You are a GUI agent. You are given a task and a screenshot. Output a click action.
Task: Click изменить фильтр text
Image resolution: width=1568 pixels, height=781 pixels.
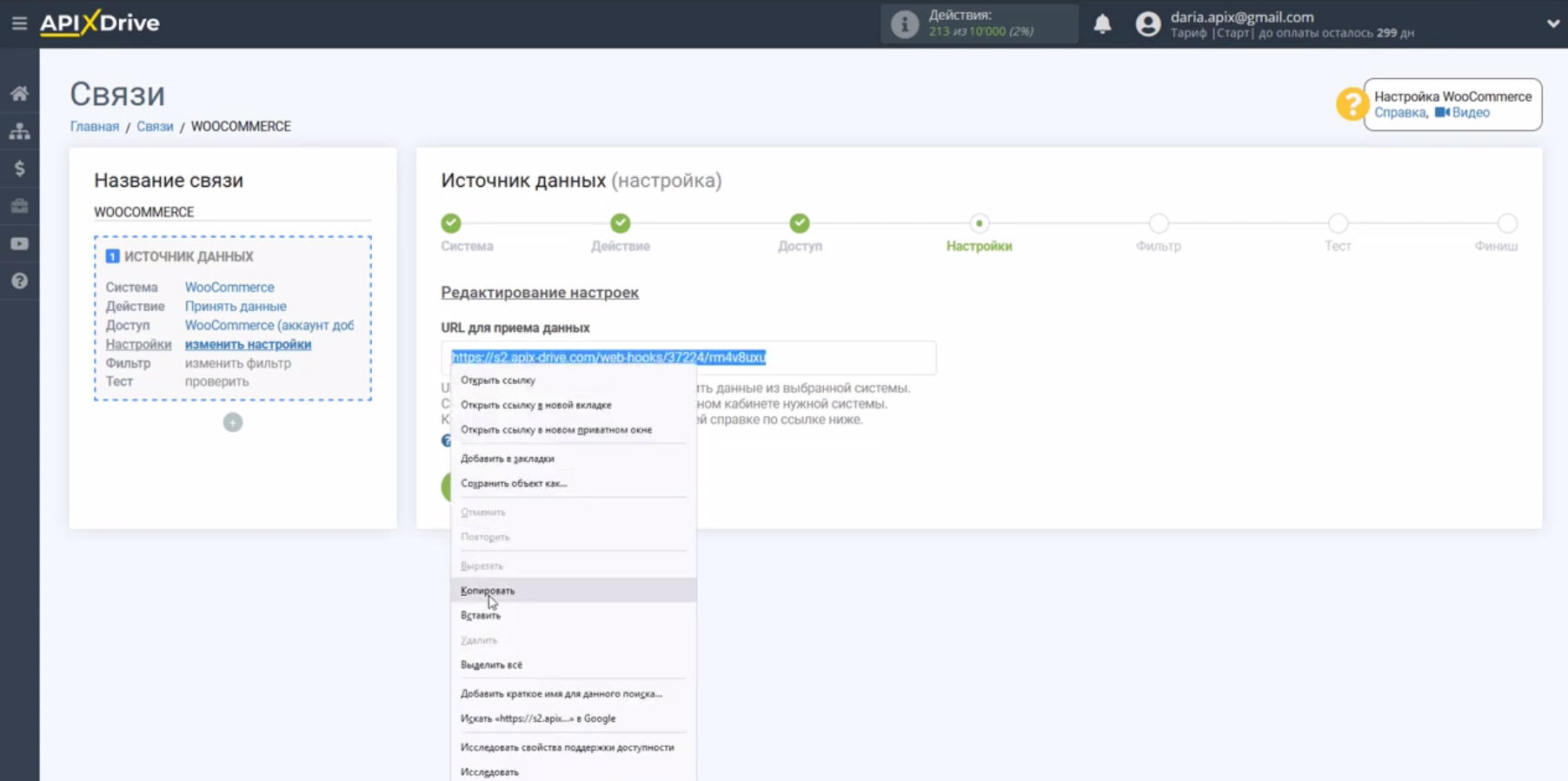tap(238, 363)
